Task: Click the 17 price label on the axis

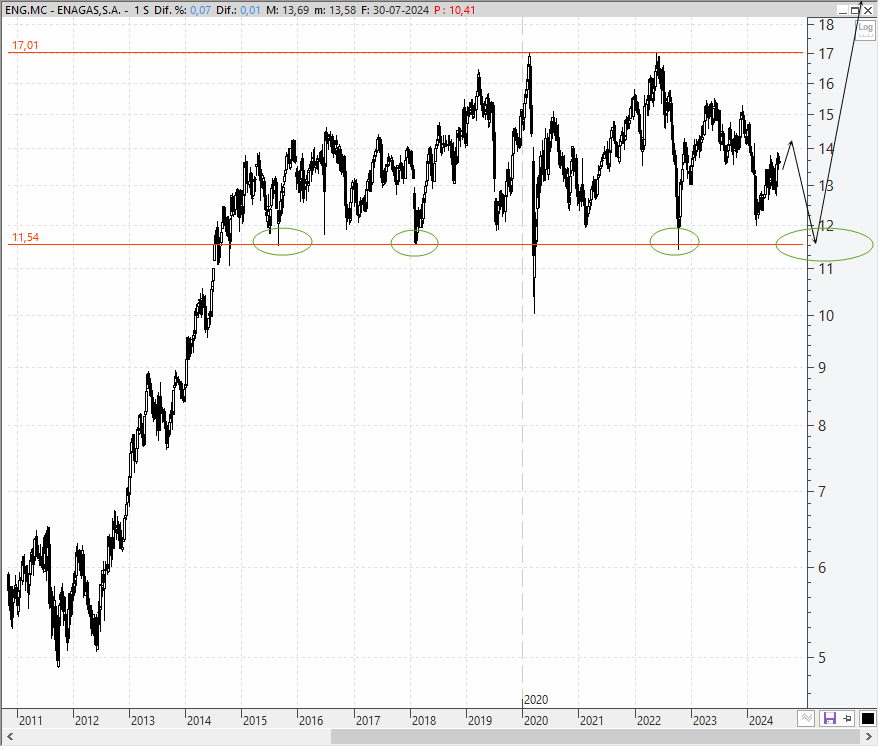Action: 826,54
